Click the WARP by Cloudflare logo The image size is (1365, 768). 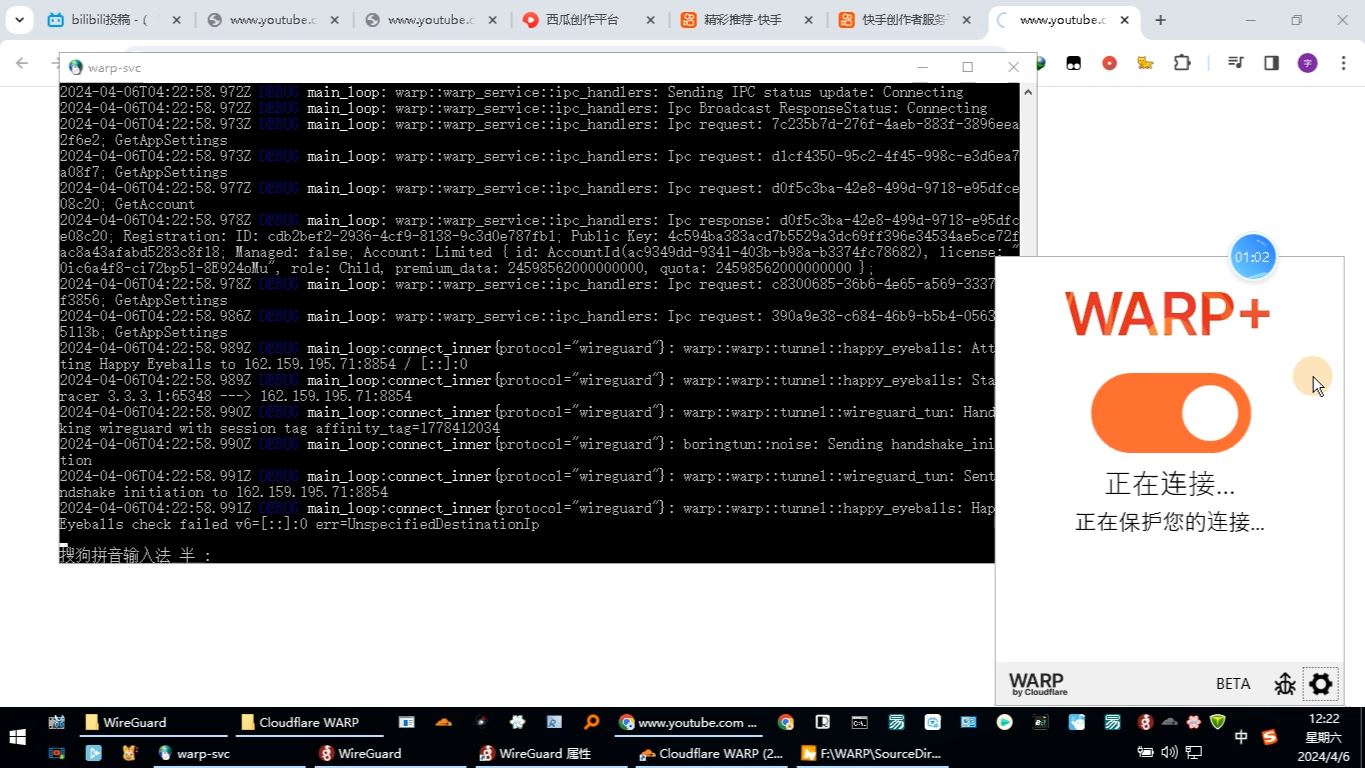tap(1037, 684)
